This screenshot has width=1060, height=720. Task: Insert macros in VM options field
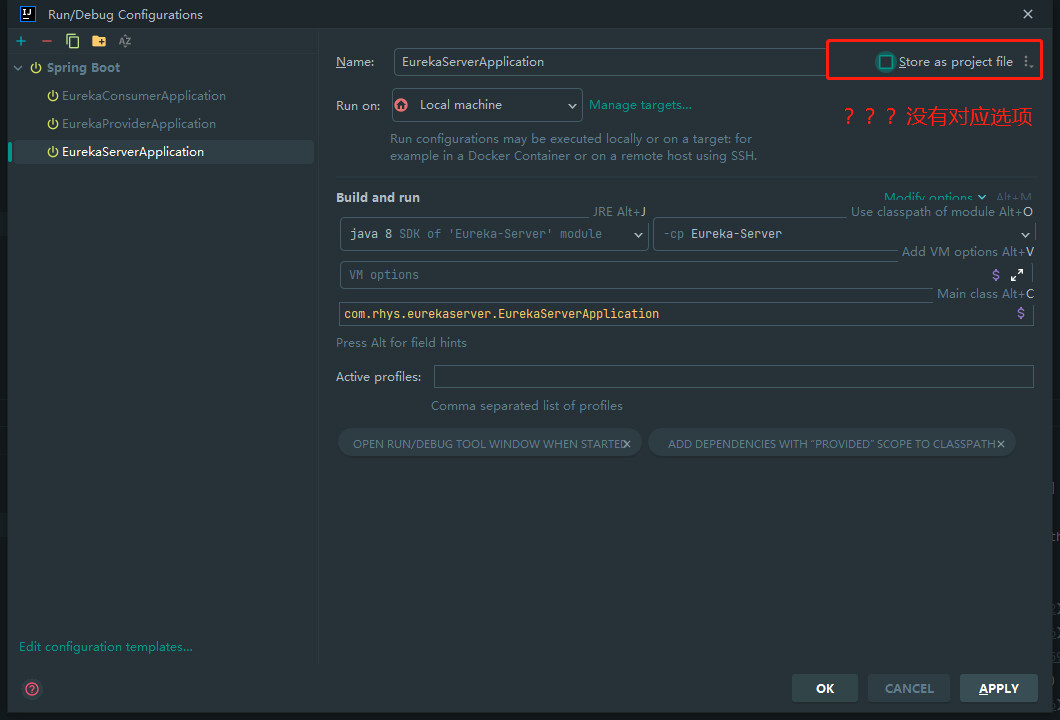pos(996,274)
